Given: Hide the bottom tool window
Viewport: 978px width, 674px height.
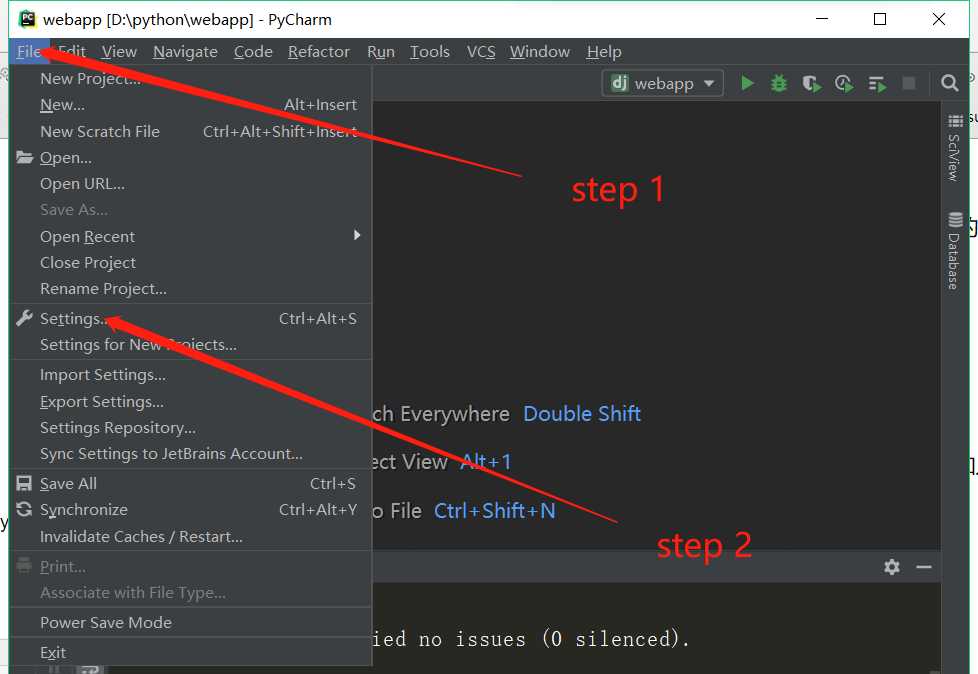Looking at the screenshot, I should click(x=924, y=567).
